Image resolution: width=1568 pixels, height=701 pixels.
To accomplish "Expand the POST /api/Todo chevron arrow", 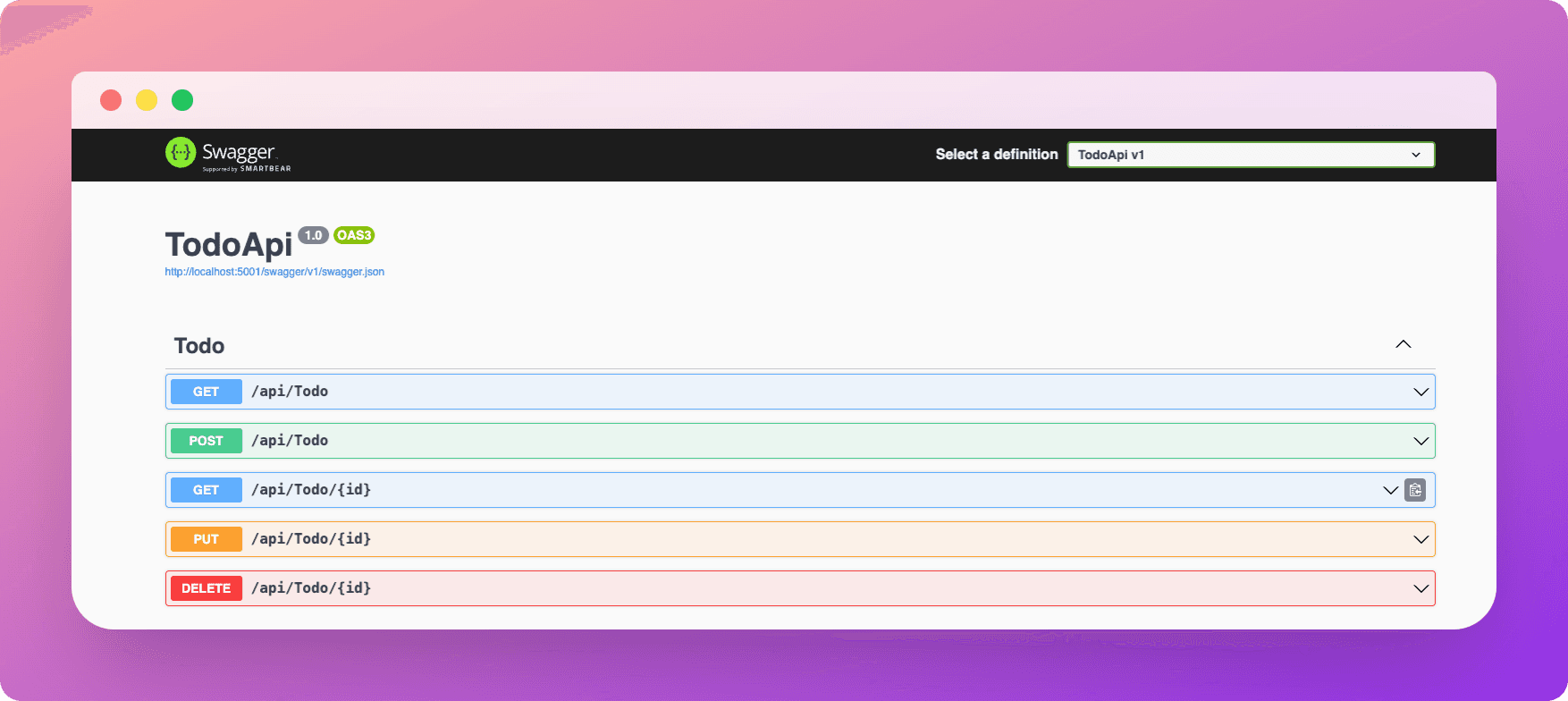I will coord(1420,441).
